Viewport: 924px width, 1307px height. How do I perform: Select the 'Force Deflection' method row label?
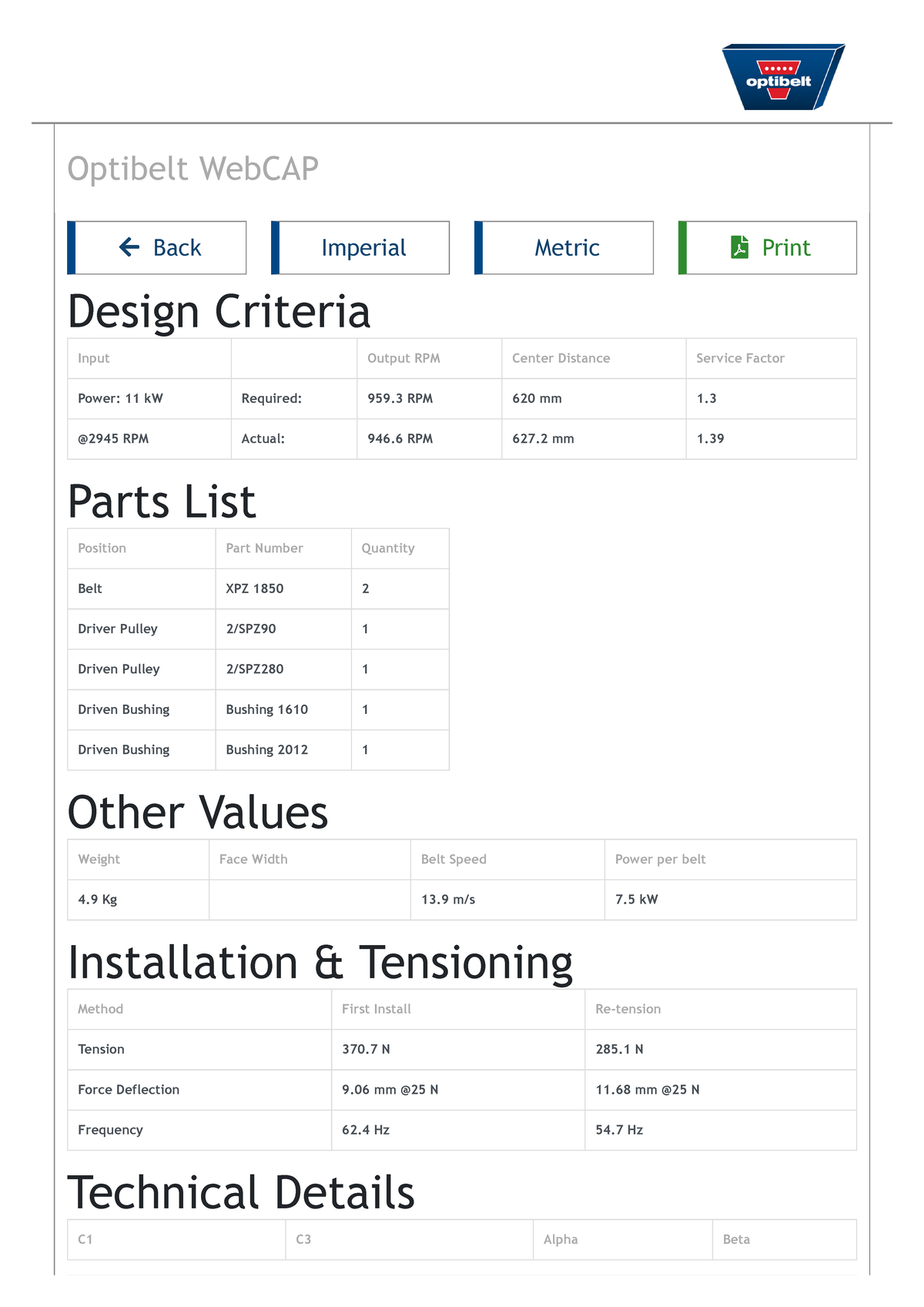click(x=129, y=1090)
